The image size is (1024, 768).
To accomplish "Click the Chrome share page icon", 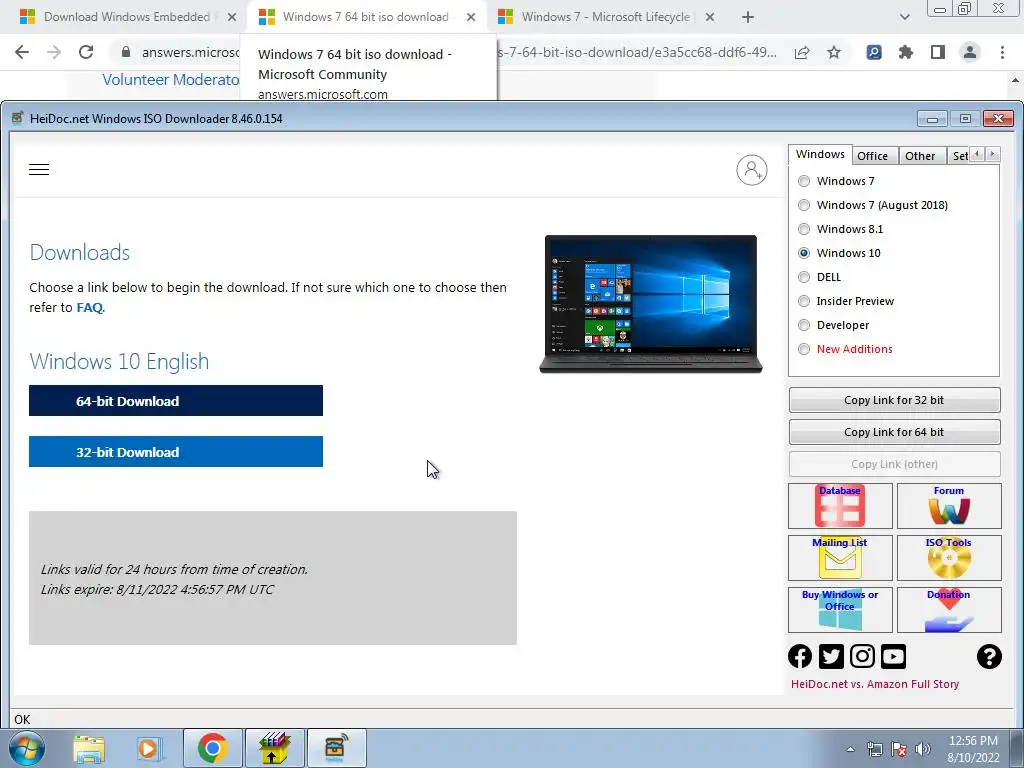I will [x=802, y=52].
